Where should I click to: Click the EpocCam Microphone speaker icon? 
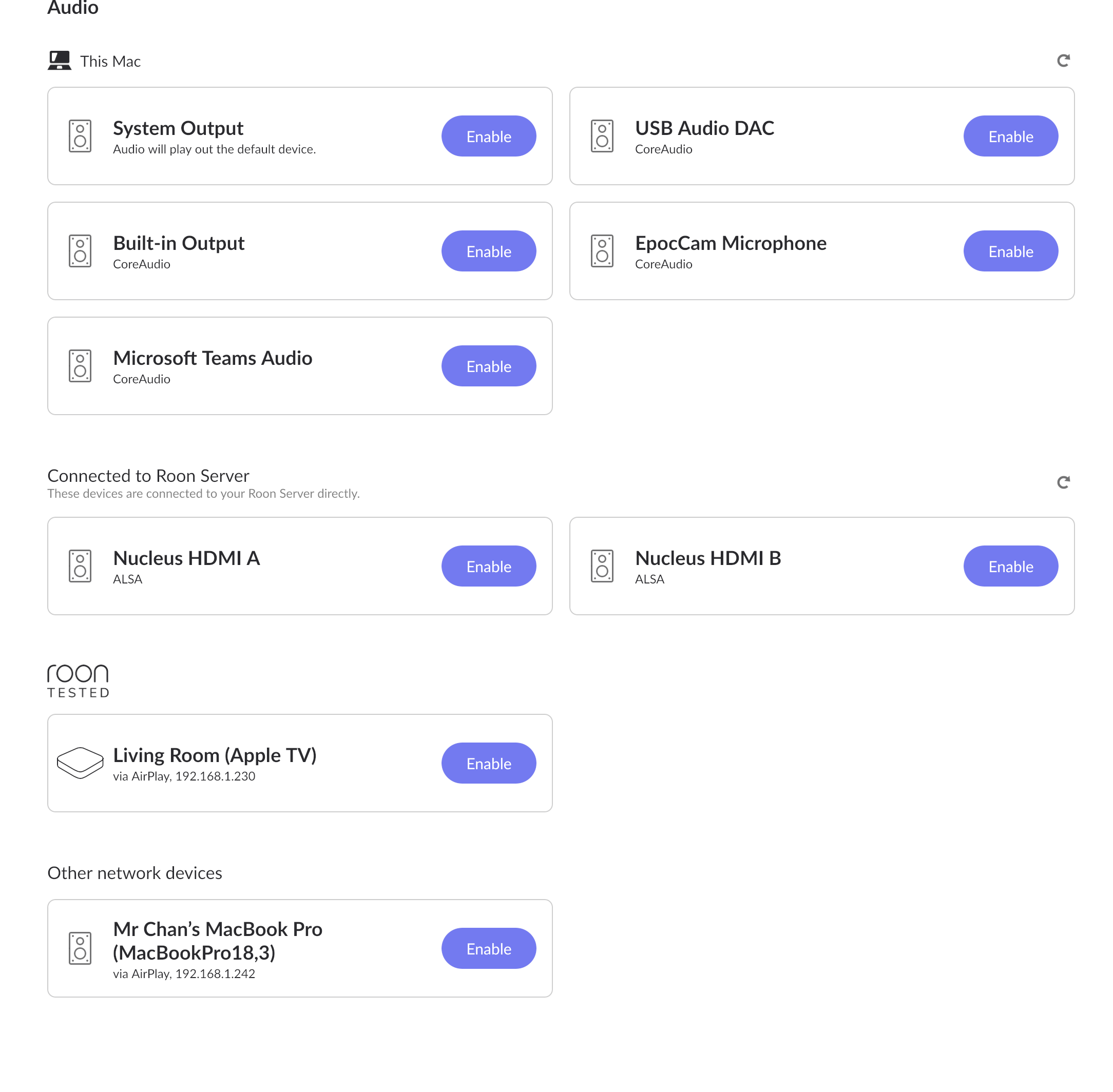click(602, 251)
